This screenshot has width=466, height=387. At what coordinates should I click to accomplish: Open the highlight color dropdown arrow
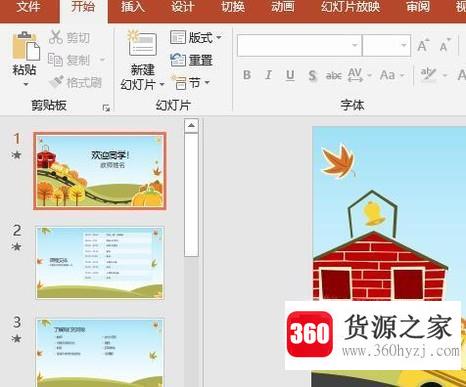click(445, 75)
